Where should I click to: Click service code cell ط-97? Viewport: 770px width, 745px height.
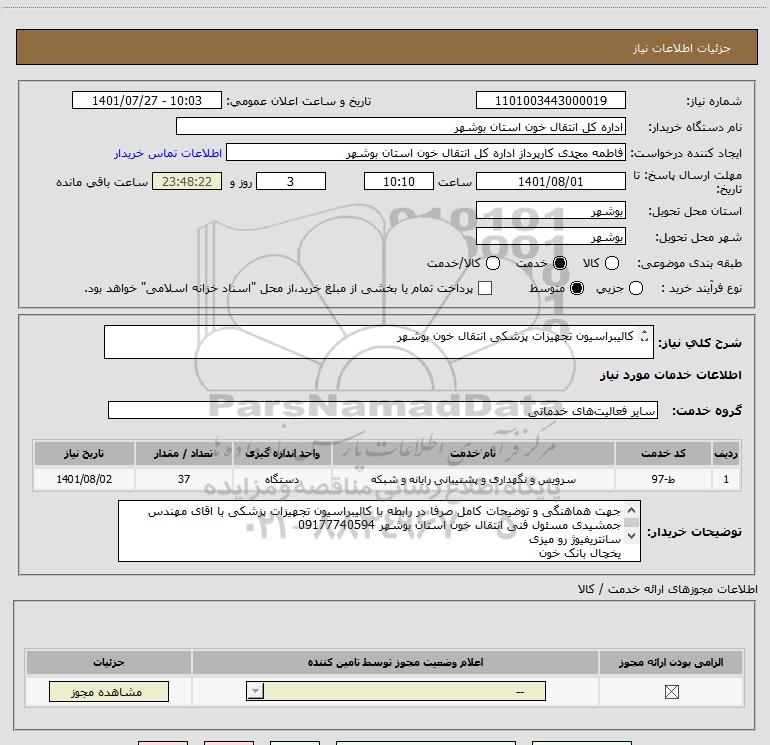663,479
